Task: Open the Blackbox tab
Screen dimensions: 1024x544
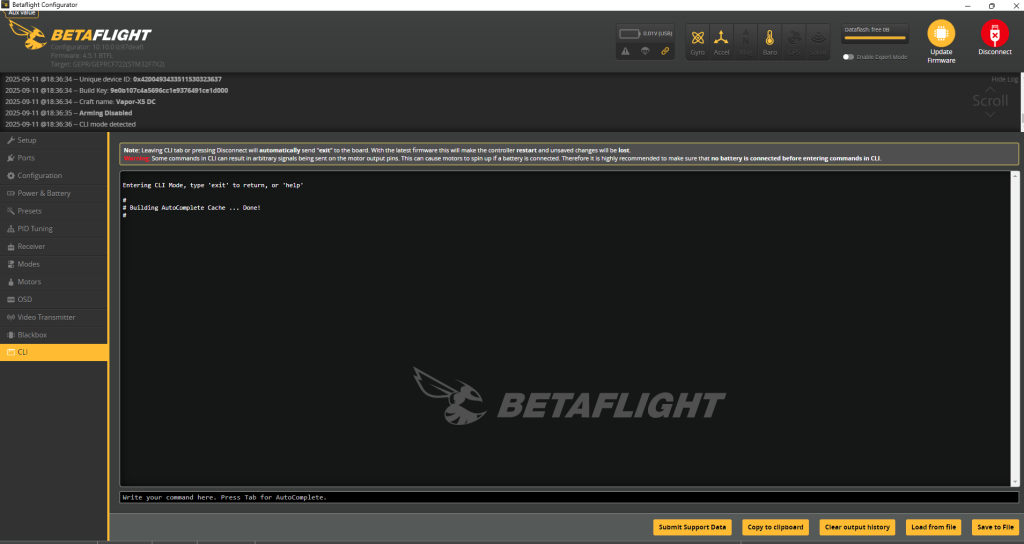Action: [54, 334]
